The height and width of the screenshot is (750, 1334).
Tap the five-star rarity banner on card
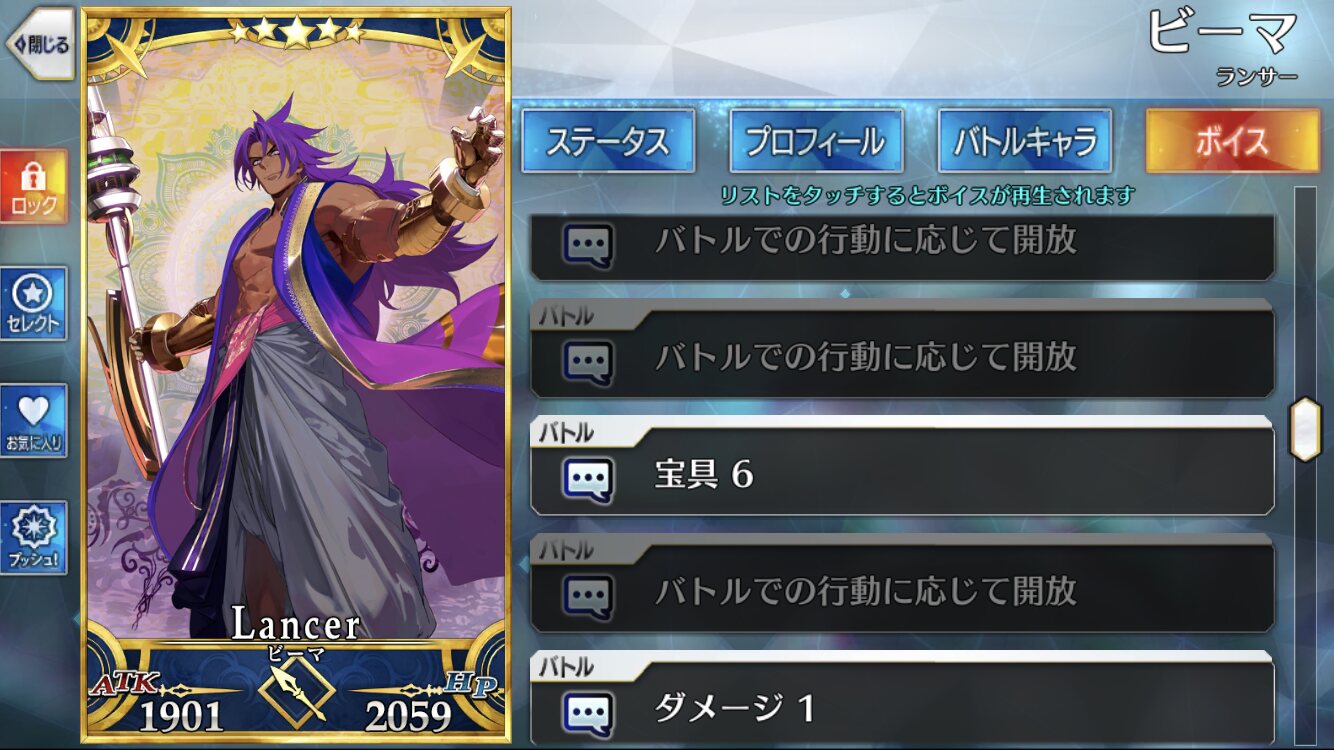297,32
